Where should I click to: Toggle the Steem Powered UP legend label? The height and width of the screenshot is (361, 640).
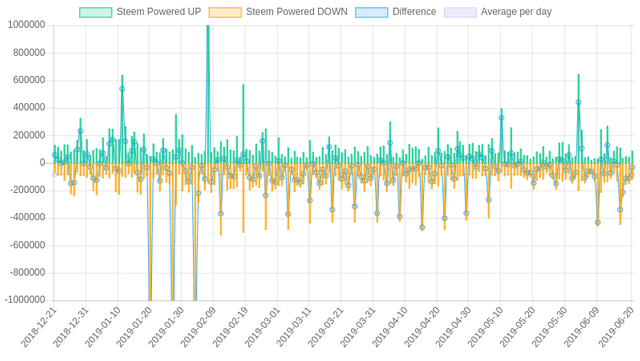159,12
